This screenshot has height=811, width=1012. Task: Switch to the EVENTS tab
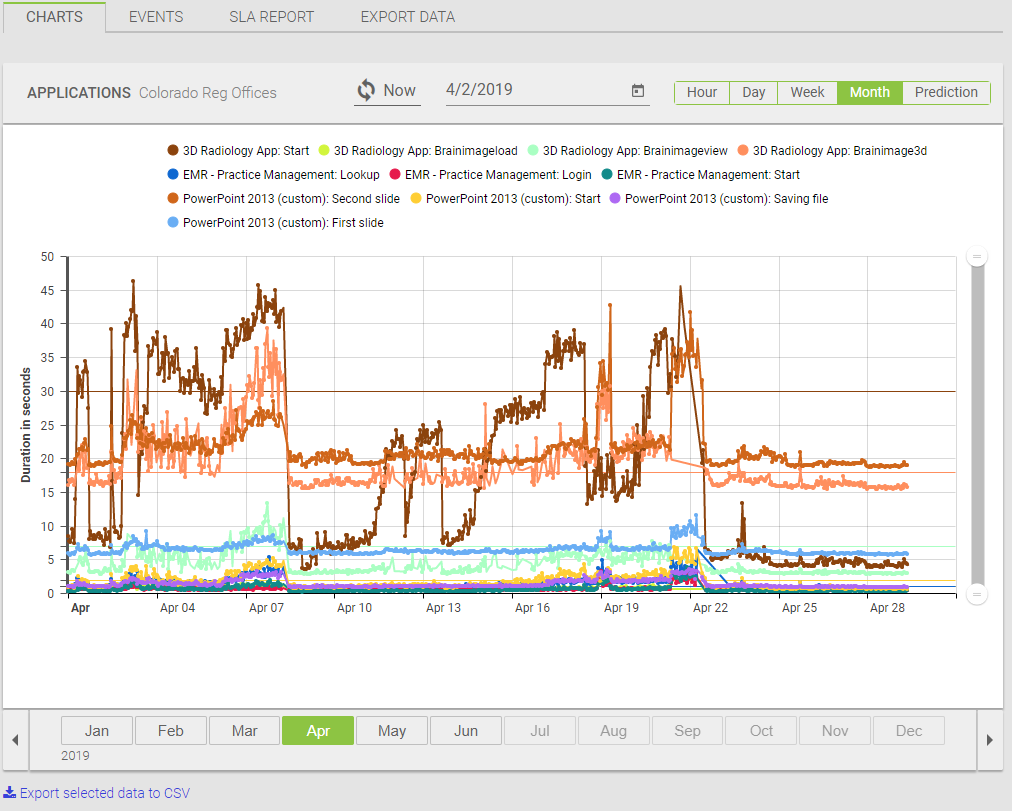[x=155, y=16]
